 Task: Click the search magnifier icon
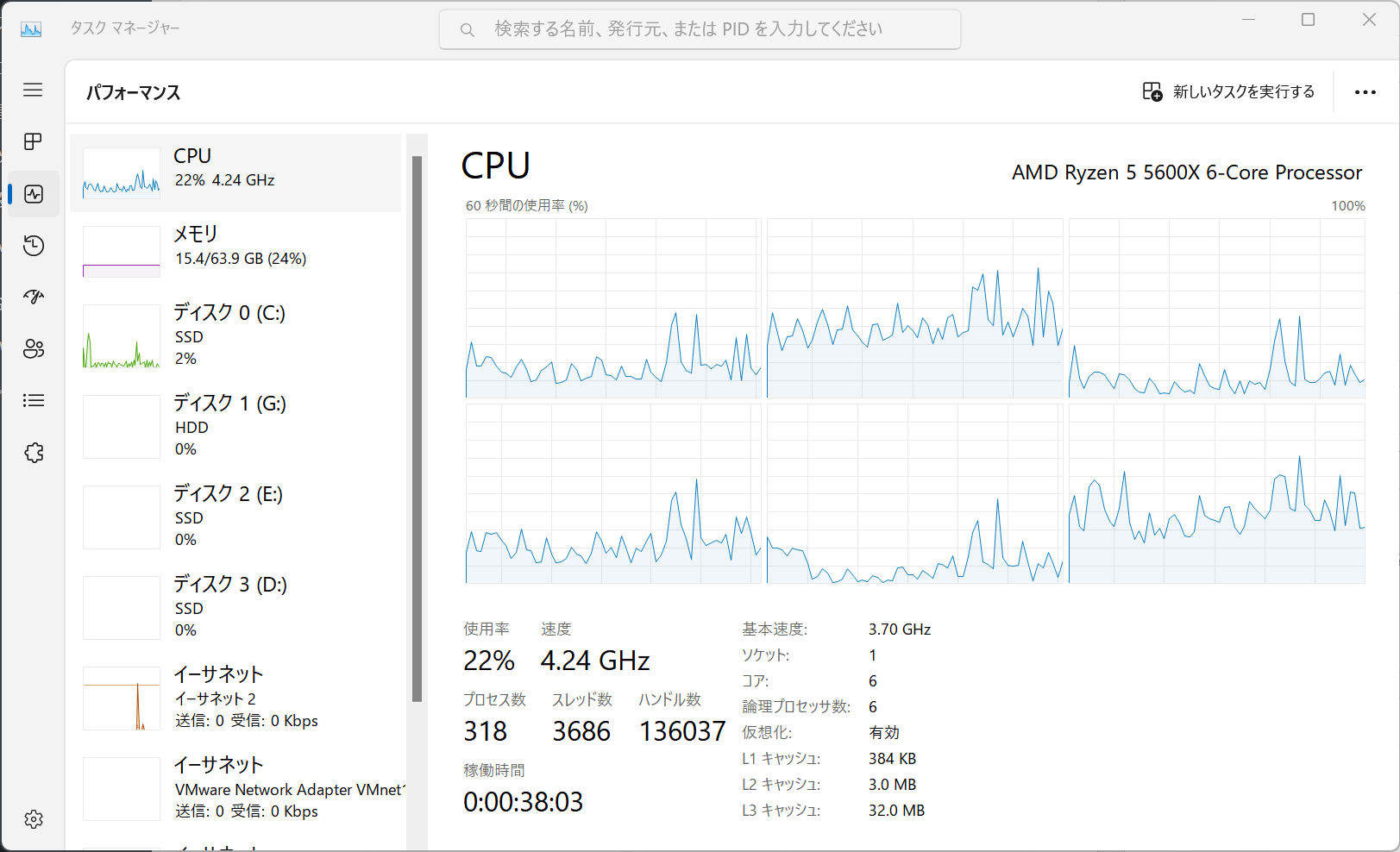coord(467,30)
